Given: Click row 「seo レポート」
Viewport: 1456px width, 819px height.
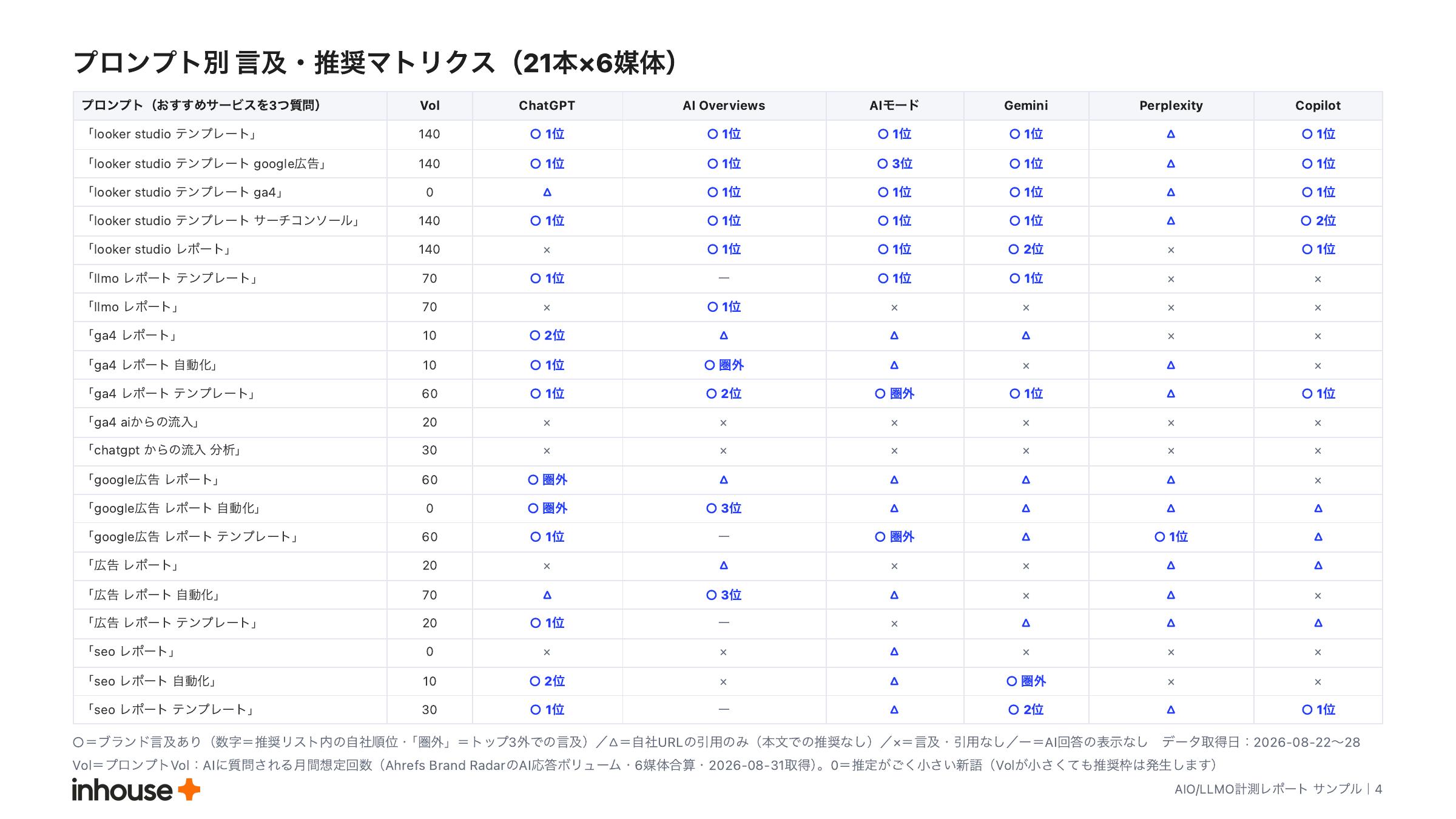Looking at the screenshot, I should click(x=728, y=652).
